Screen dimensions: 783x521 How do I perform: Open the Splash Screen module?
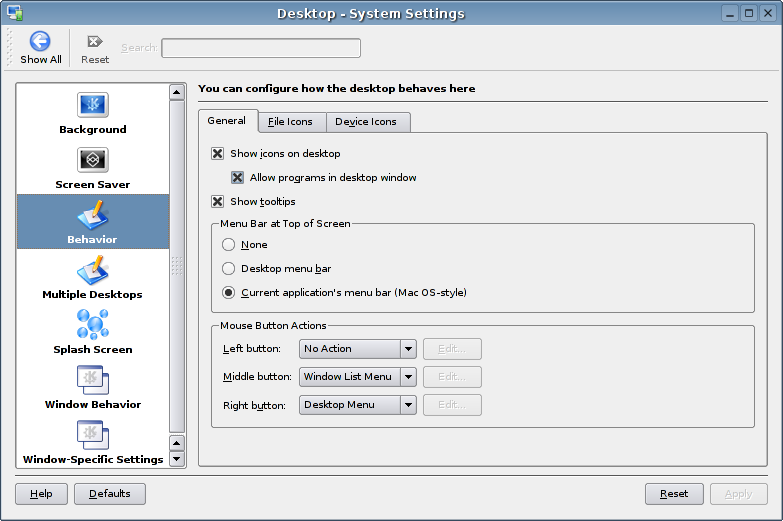point(93,334)
